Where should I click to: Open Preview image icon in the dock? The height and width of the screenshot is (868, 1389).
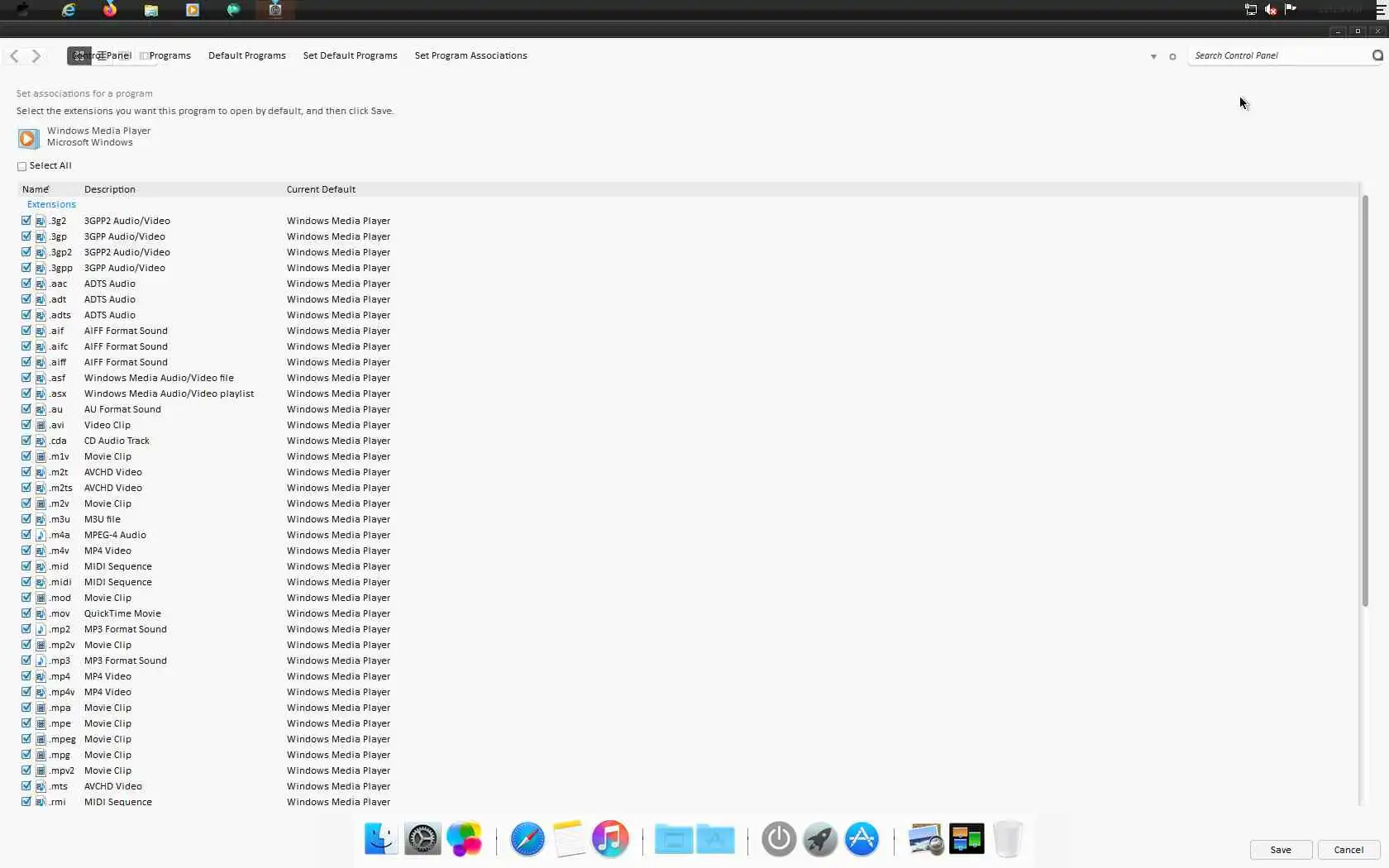click(925, 839)
